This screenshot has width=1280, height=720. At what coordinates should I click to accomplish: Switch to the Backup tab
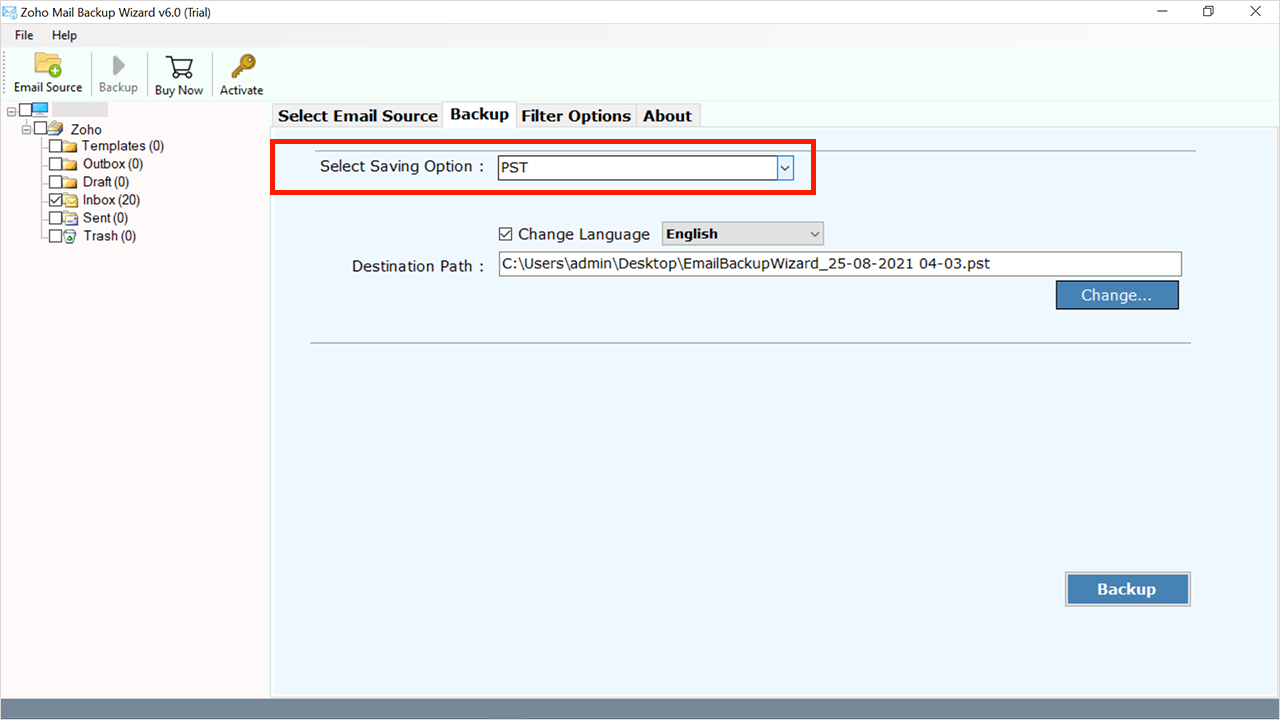coord(479,114)
